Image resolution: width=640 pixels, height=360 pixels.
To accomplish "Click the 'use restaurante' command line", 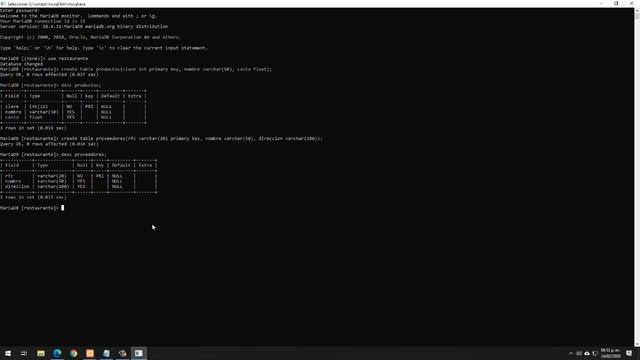I will [44, 59].
